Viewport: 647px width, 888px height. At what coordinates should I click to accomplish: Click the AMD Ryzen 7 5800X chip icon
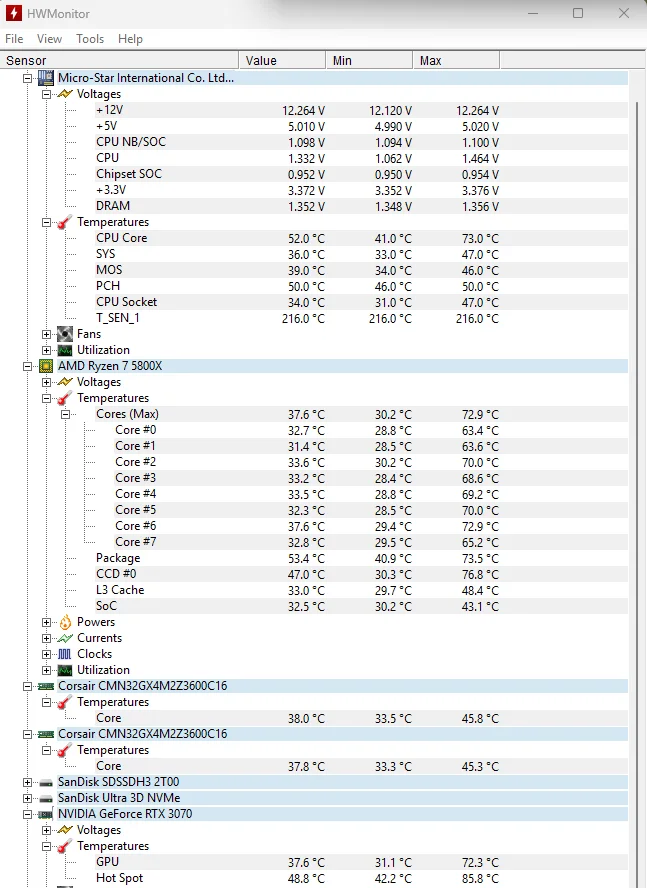46,366
